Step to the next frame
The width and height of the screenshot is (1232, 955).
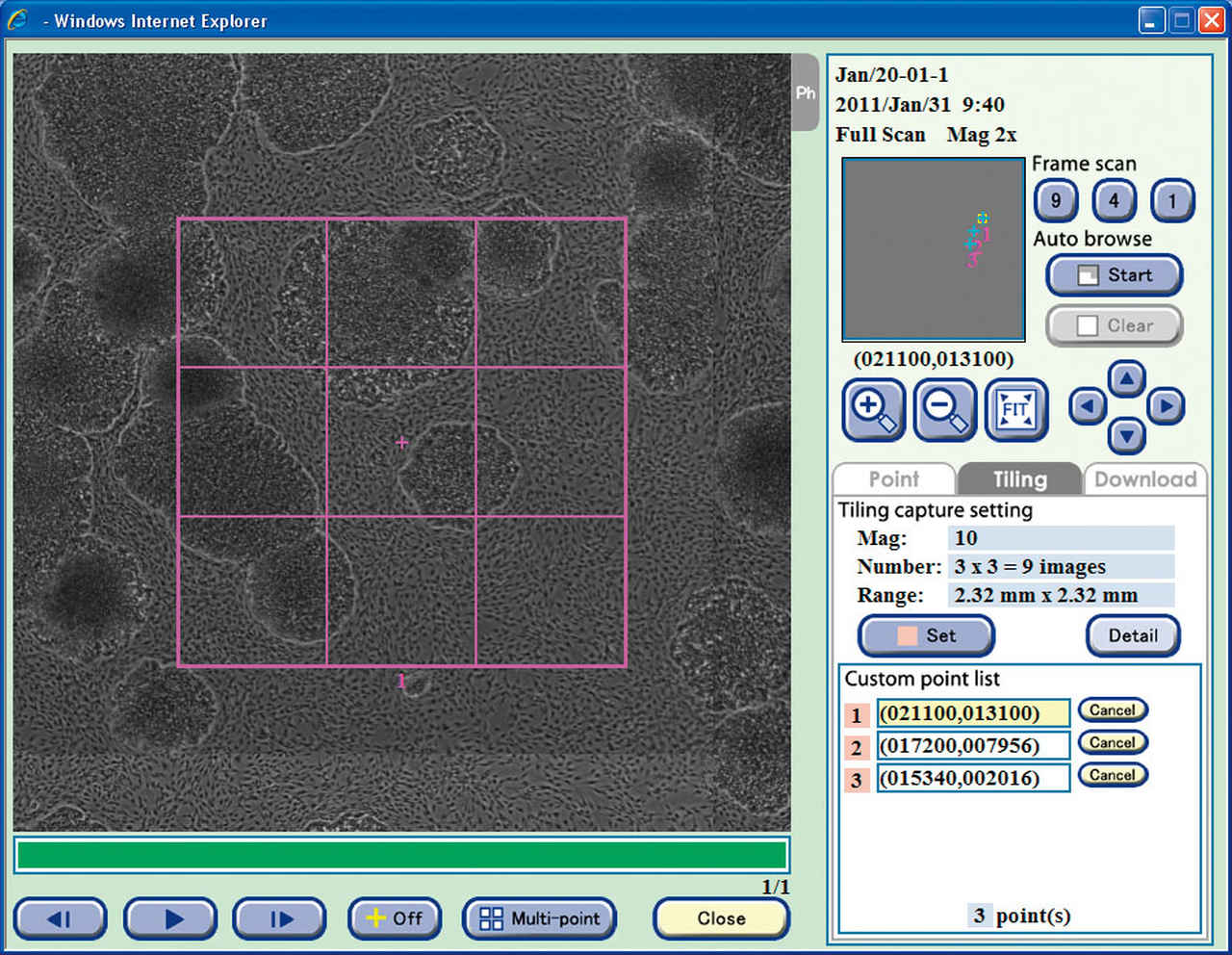click(x=280, y=918)
